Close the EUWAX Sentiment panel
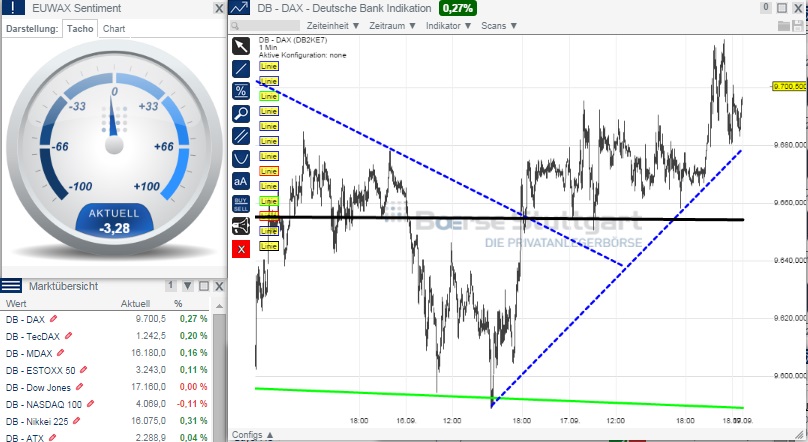This screenshot has height=442, width=808. [x=219, y=8]
